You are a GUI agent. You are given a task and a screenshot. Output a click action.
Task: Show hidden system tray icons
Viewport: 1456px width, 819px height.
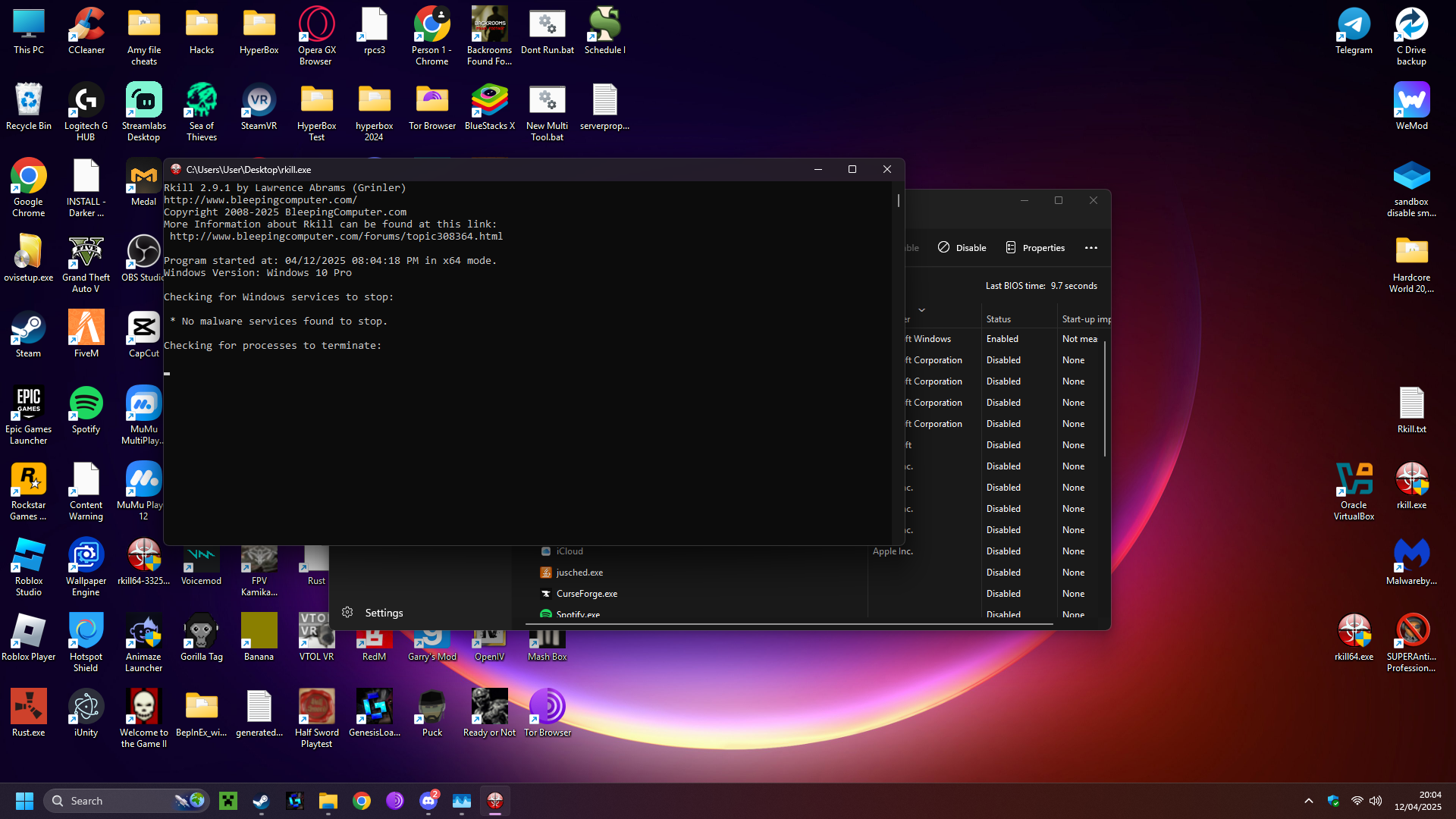(1309, 801)
